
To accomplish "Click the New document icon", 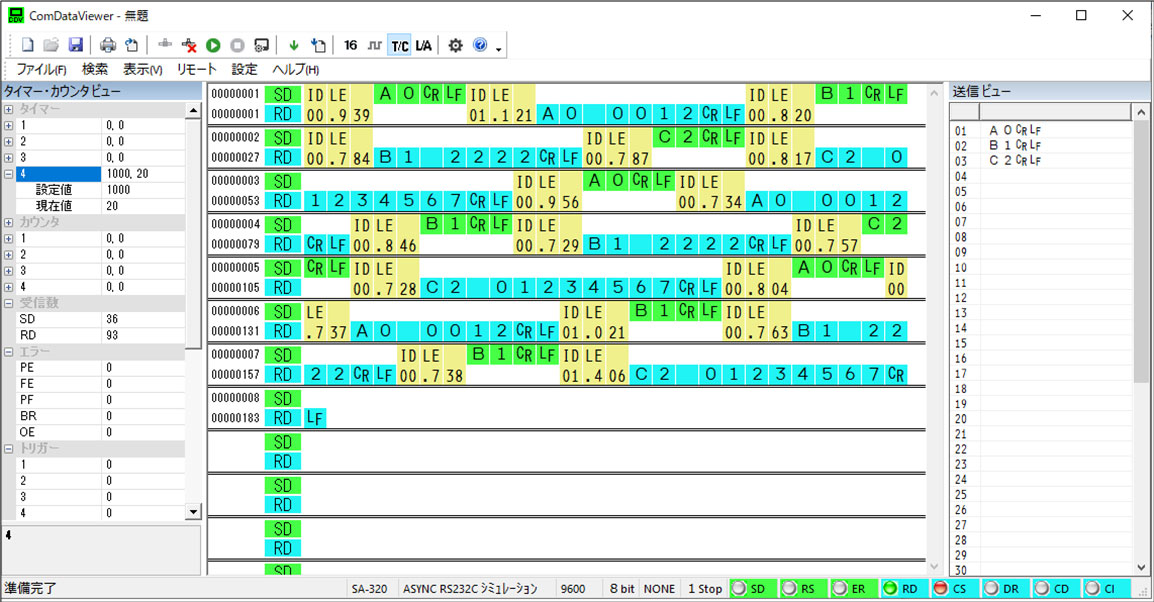I will pos(28,45).
